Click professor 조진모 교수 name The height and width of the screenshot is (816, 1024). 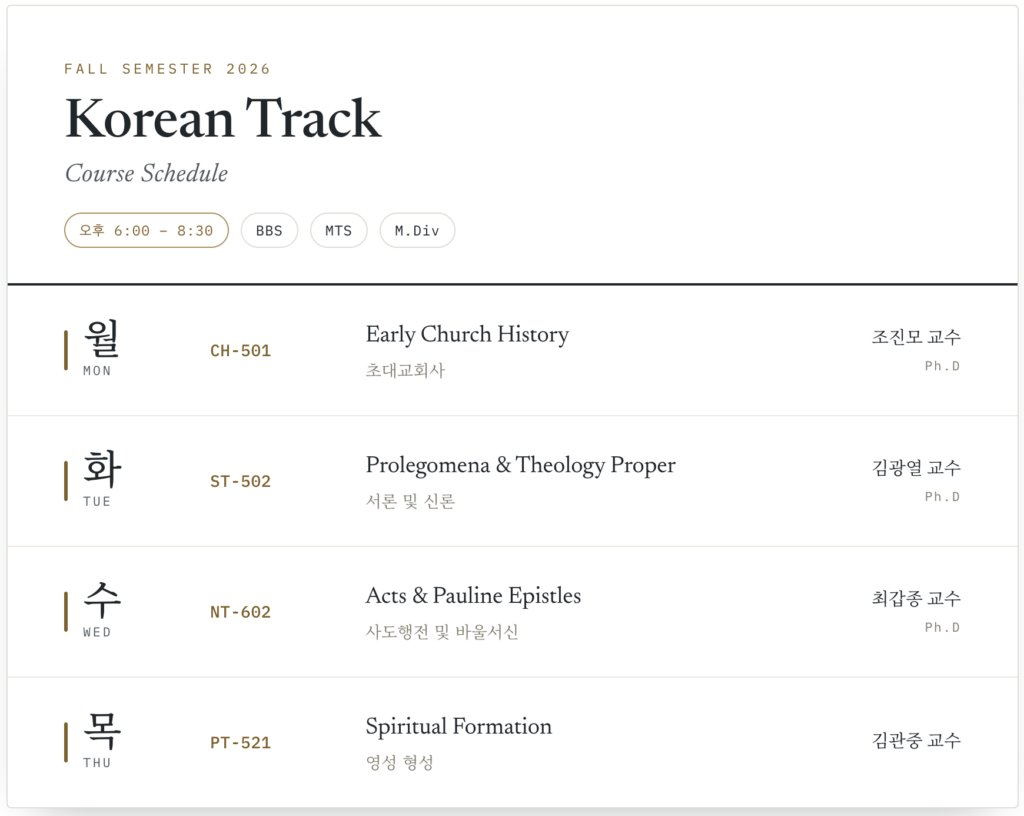click(x=916, y=337)
